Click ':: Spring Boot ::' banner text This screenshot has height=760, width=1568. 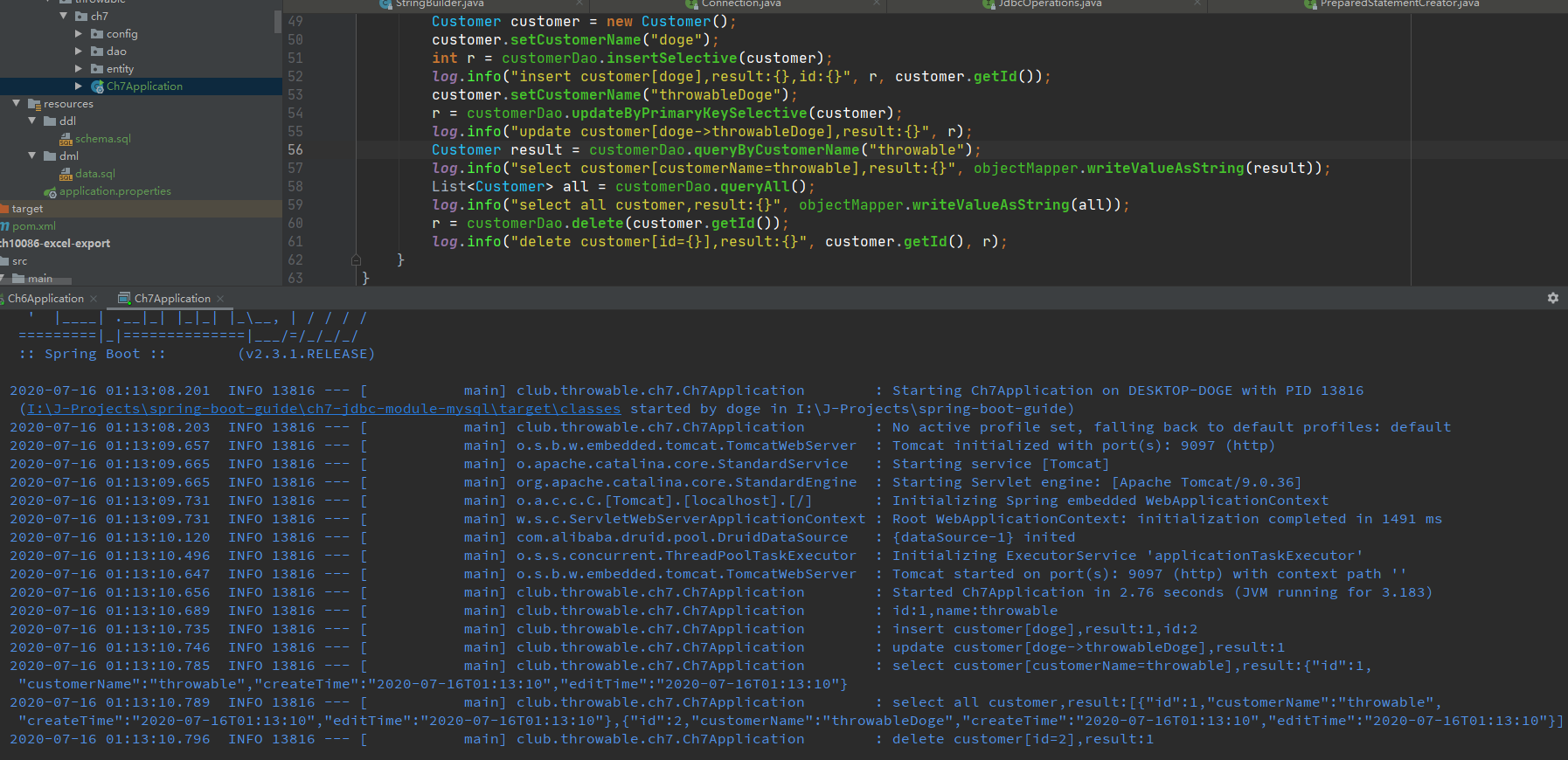(92, 354)
